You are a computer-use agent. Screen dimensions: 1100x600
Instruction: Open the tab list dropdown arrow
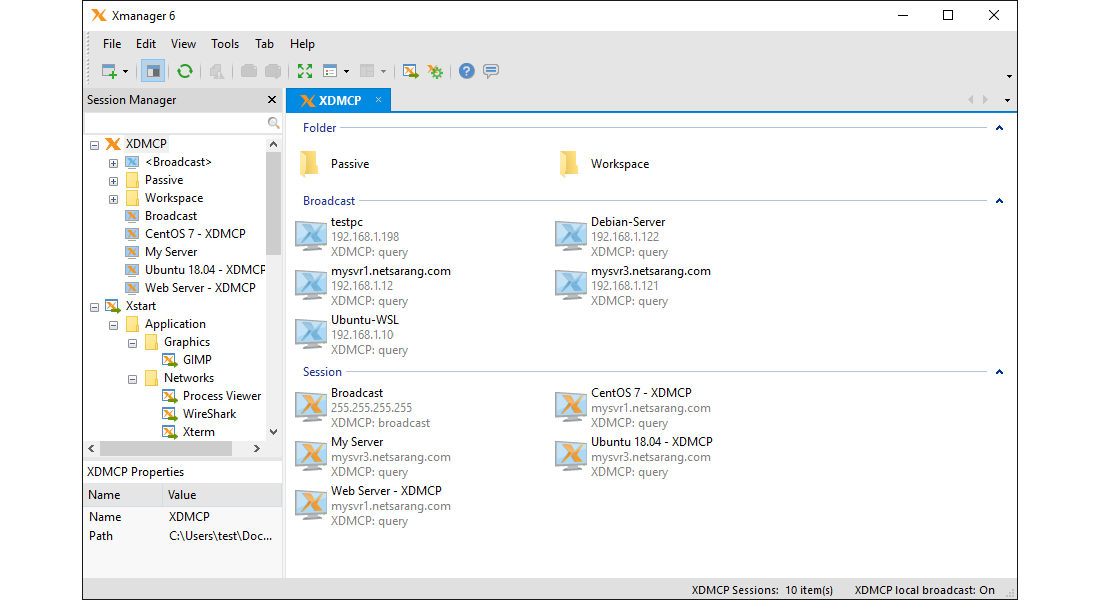click(x=1007, y=100)
